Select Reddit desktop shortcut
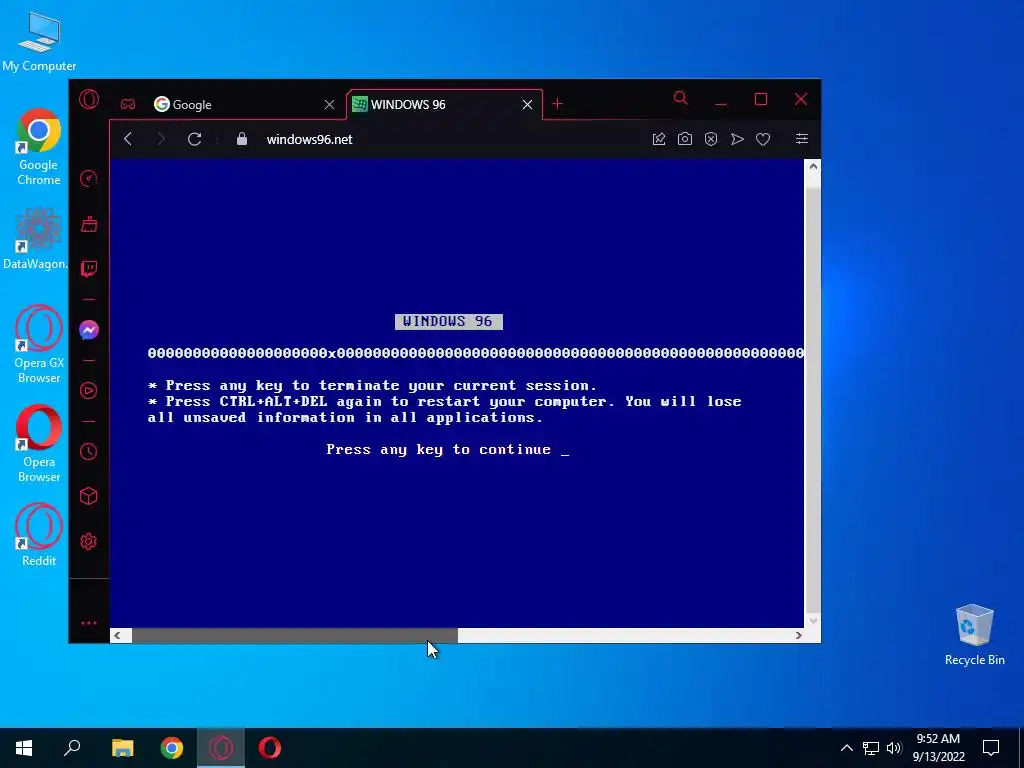Viewport: 1024px width, 768px height. pos(39,535)
